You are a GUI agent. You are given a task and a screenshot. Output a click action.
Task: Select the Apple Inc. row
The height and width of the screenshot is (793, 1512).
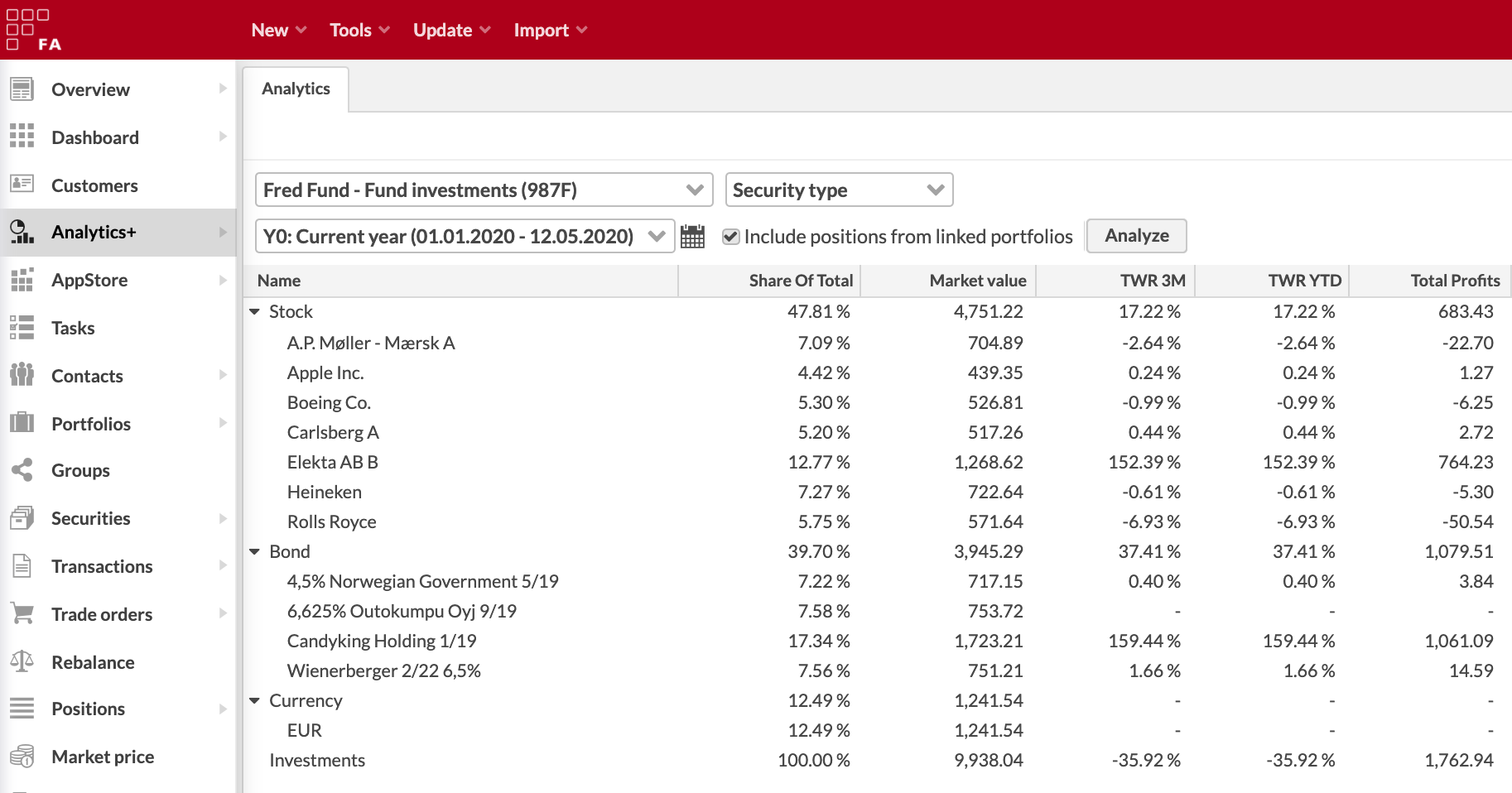coord(878,372)
